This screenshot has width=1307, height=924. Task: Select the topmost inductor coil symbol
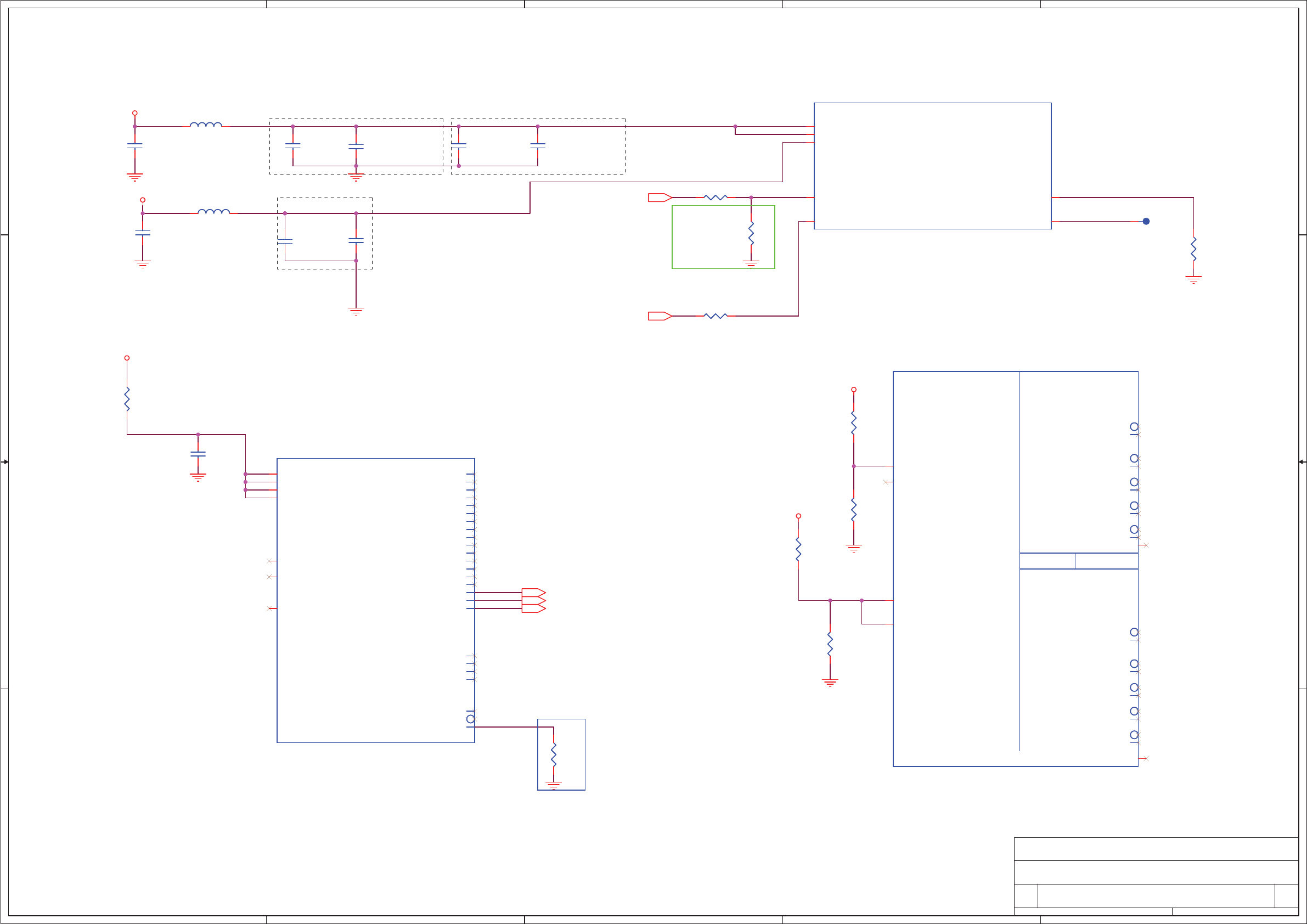206,125
